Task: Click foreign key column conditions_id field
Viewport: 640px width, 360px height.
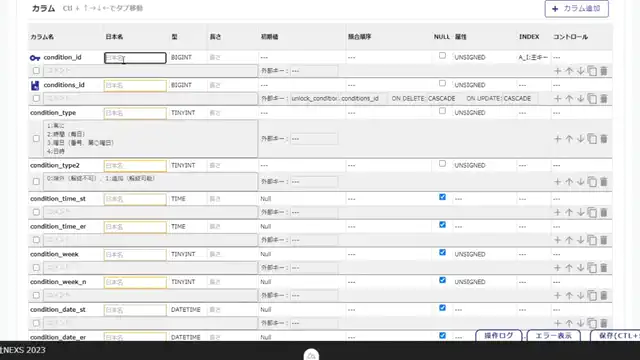Action: tap(363, 99)
